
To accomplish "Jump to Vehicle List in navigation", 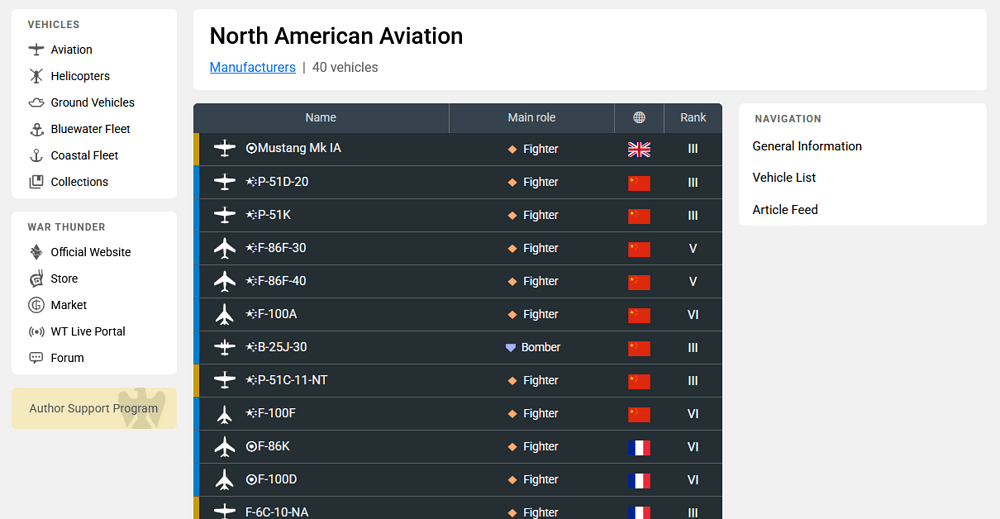I will [x=784, y=177].
